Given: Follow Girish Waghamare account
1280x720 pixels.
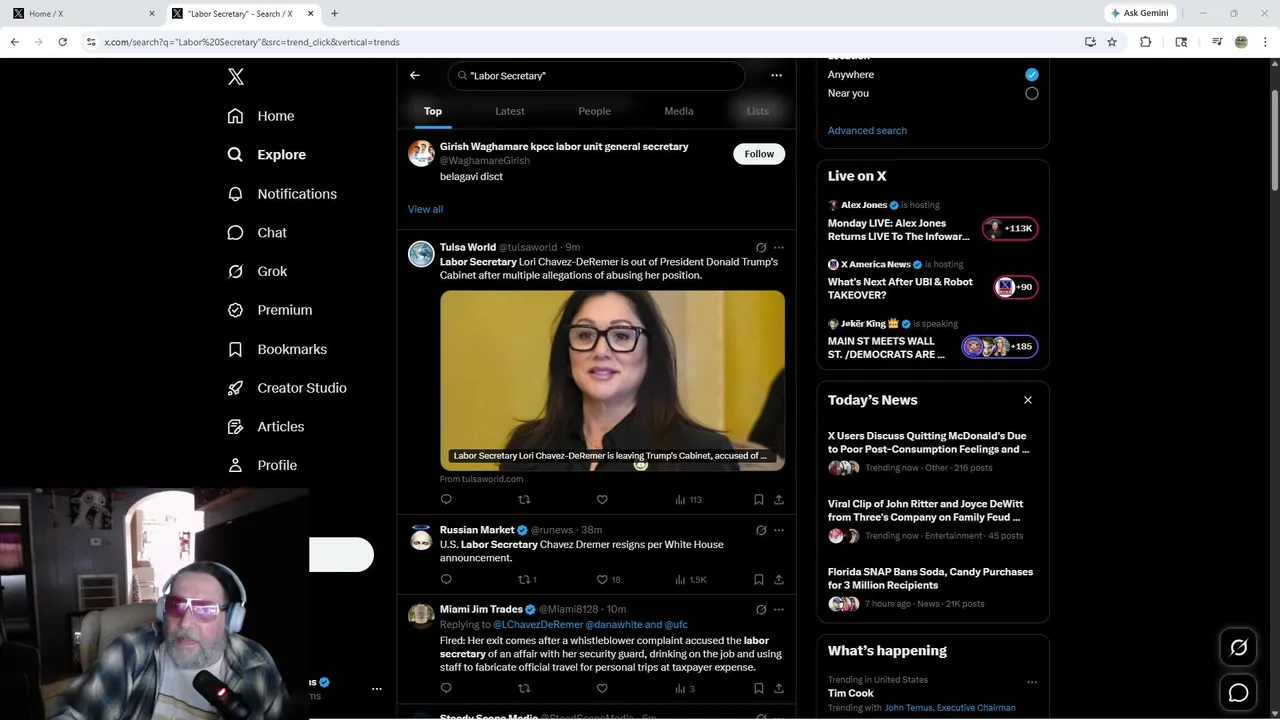Looking at the screenshot, I should pyautogui.click(x=759, y=154).
